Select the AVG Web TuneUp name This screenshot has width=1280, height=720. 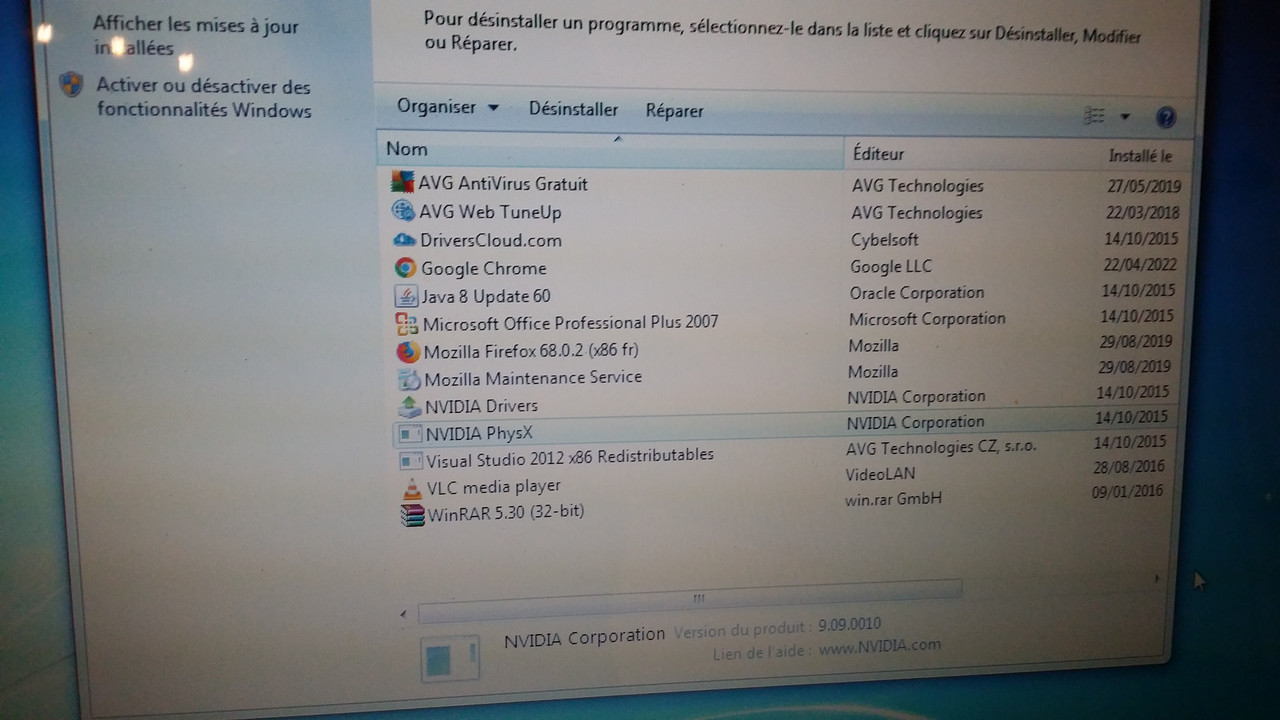(x=490, y=212)
